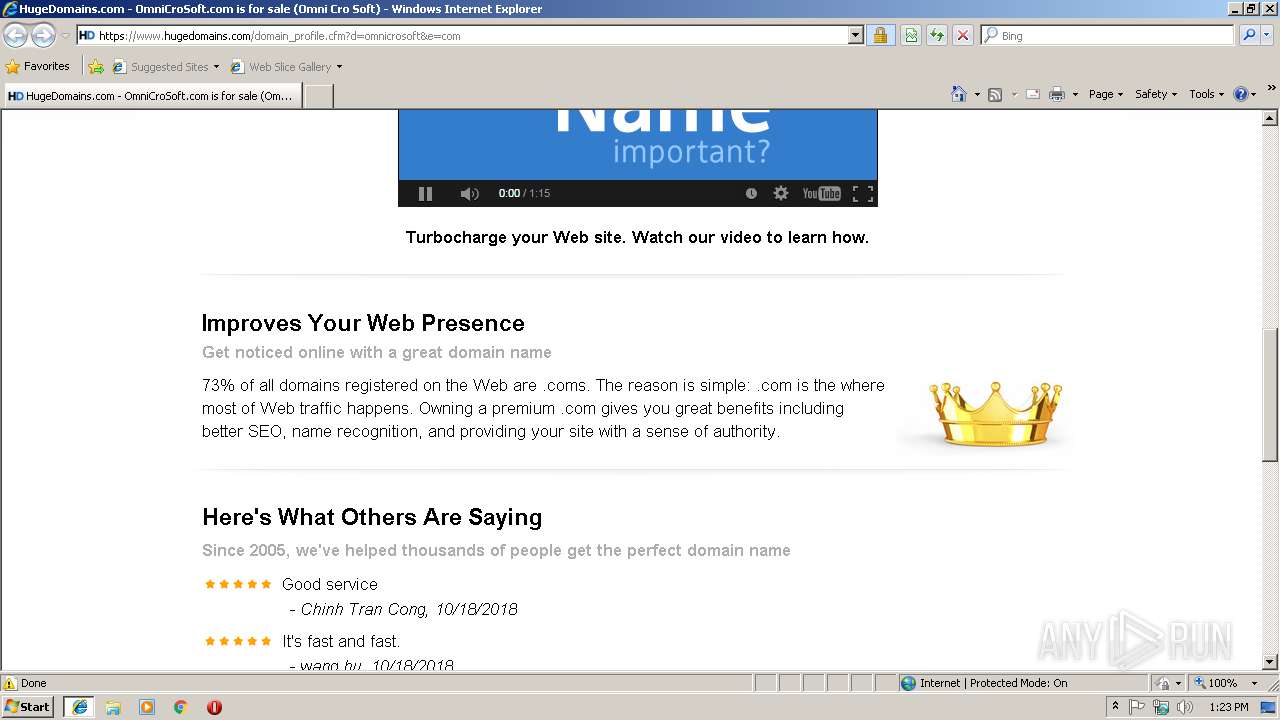This screenshot has width=1280, height=720.
Task: Mute the video volume
Action: tap(469, 193)
